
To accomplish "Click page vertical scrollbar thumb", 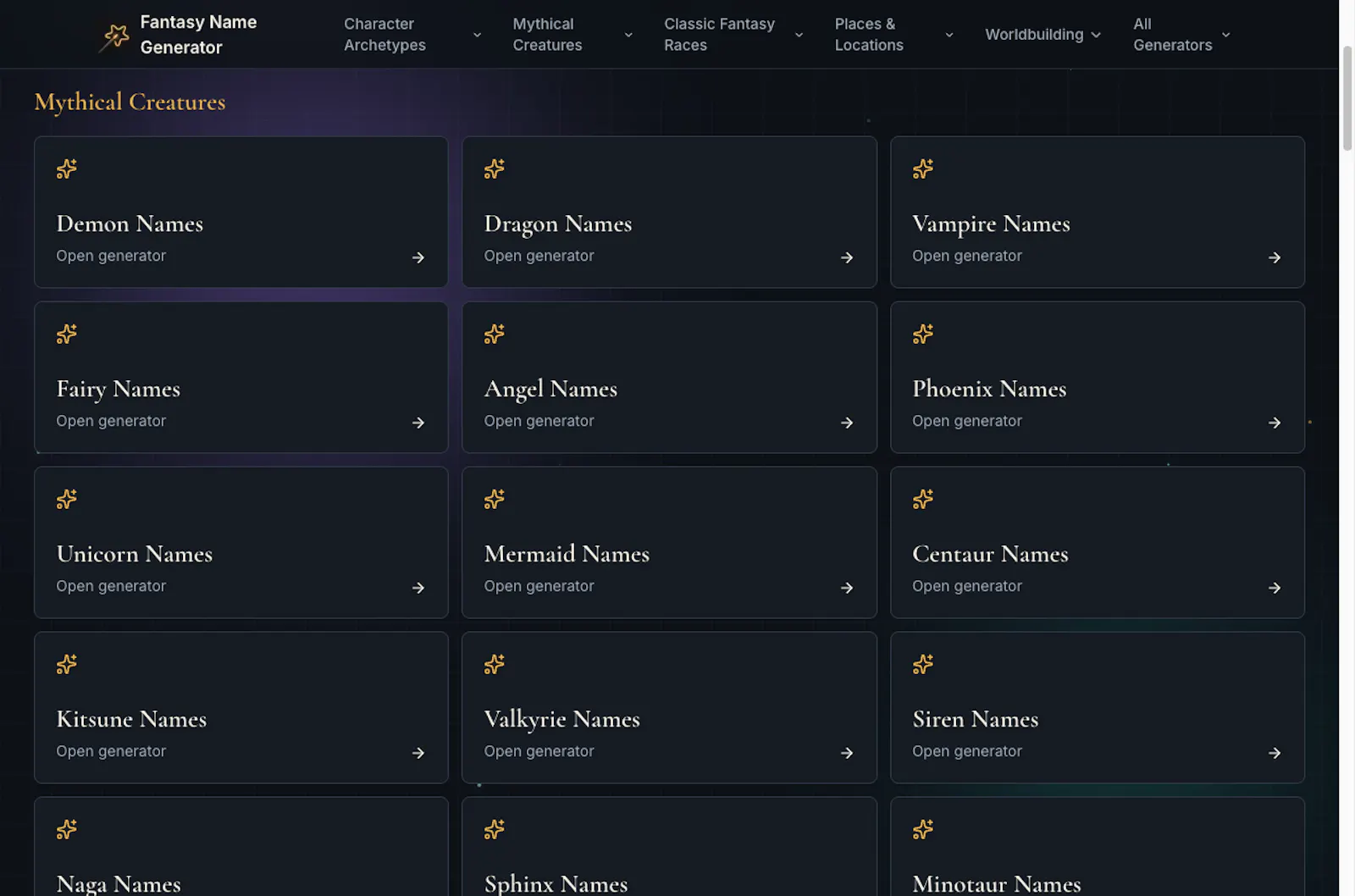I will (x=1347, y=99).
